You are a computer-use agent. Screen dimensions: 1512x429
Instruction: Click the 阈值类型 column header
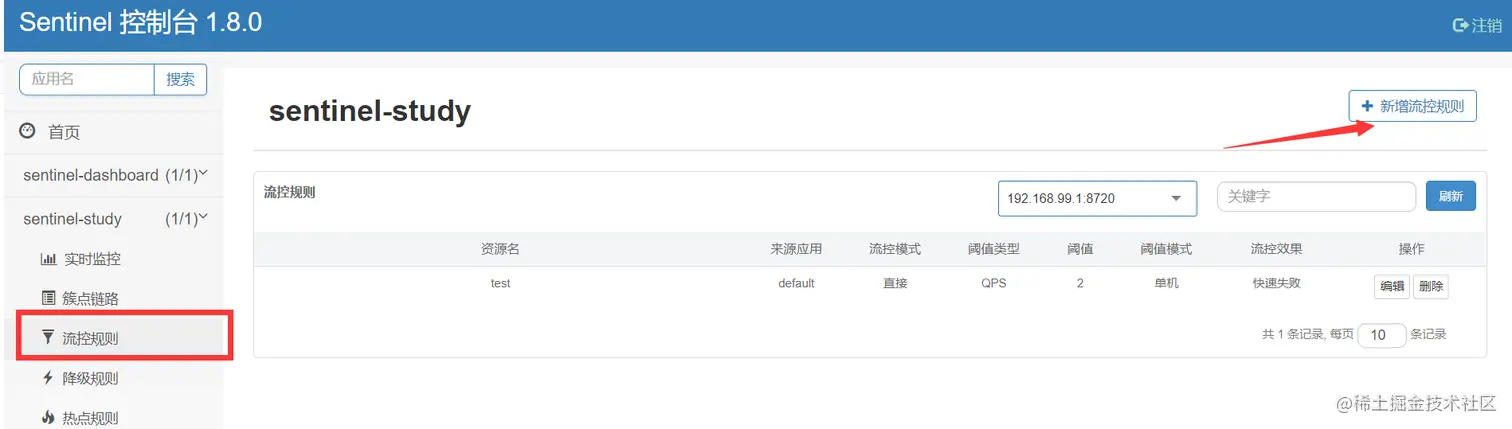pyautogui.click(x=993, y=249)
